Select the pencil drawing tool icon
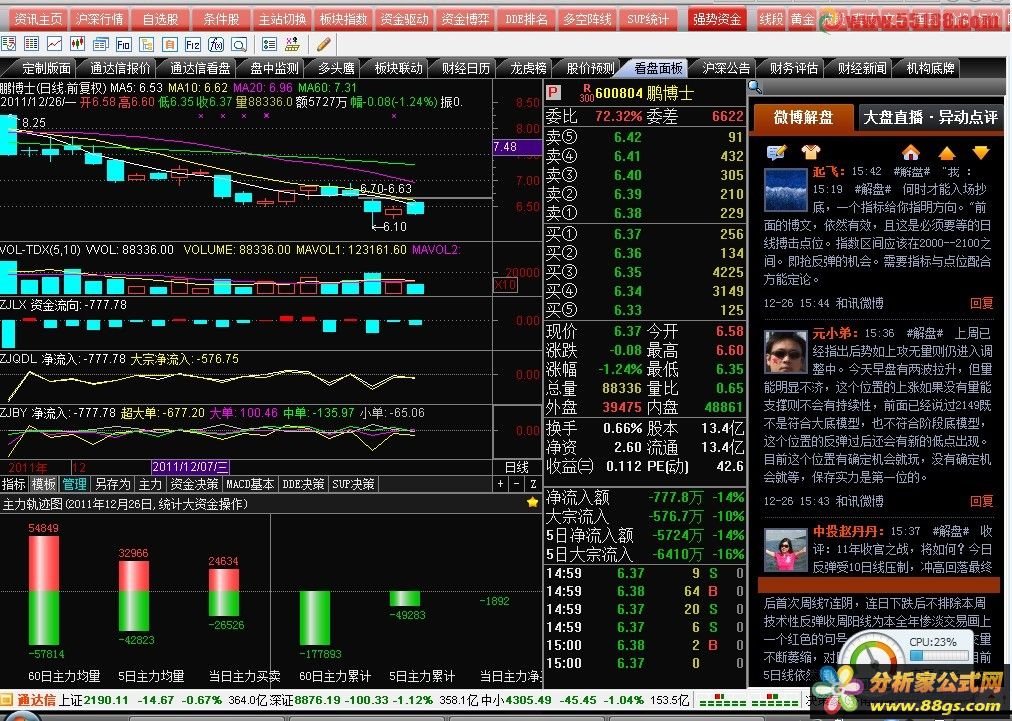This screenshot has width=1012, height=721. [323, 44]
